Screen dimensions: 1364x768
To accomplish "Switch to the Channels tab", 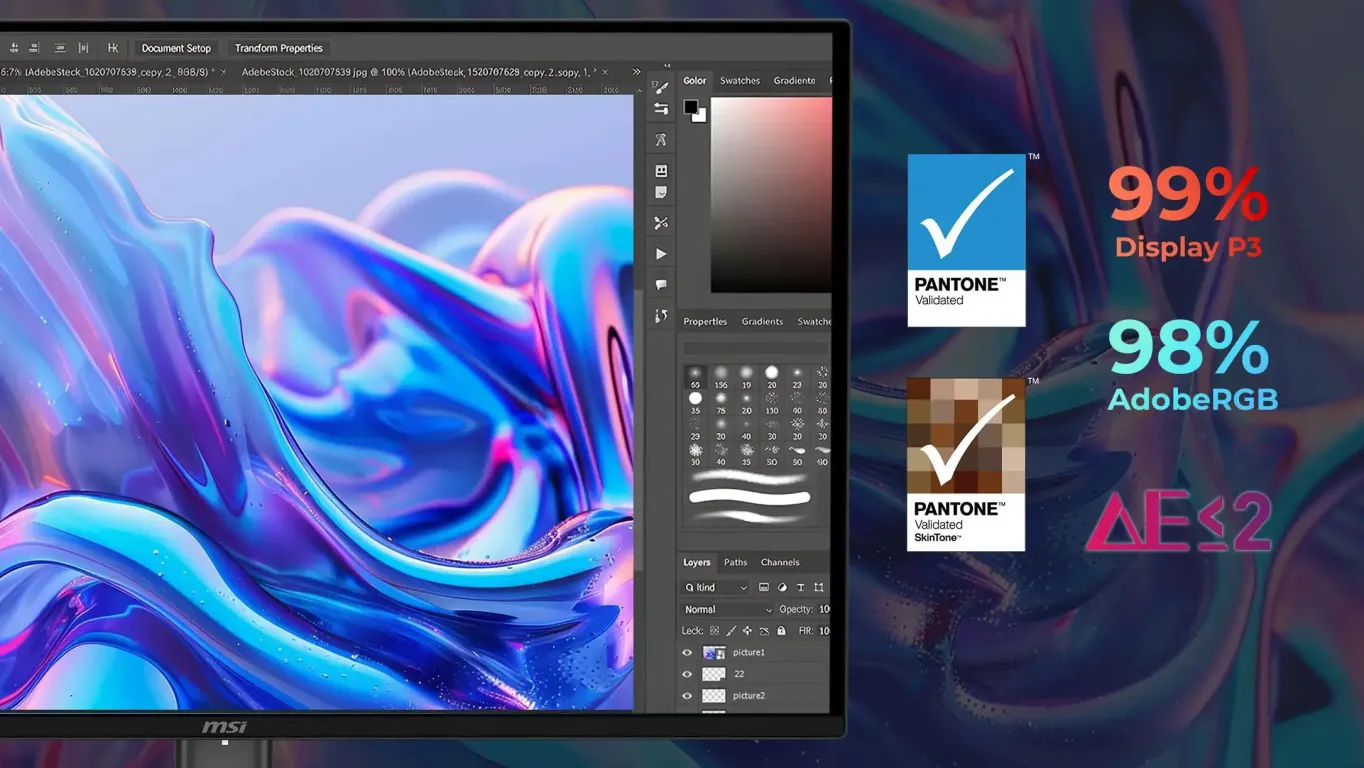I will coord(780,562).
